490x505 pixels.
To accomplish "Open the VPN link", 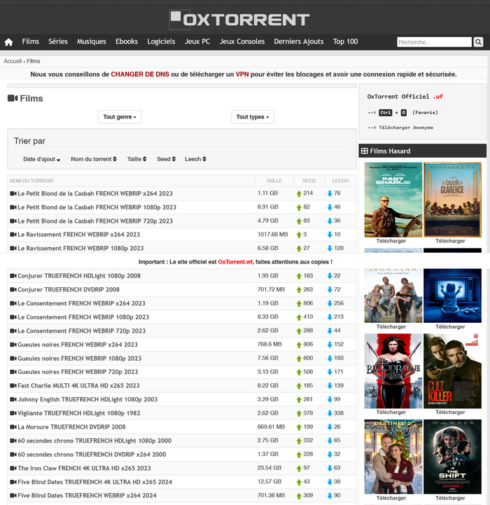I will (x=242, y=74).
